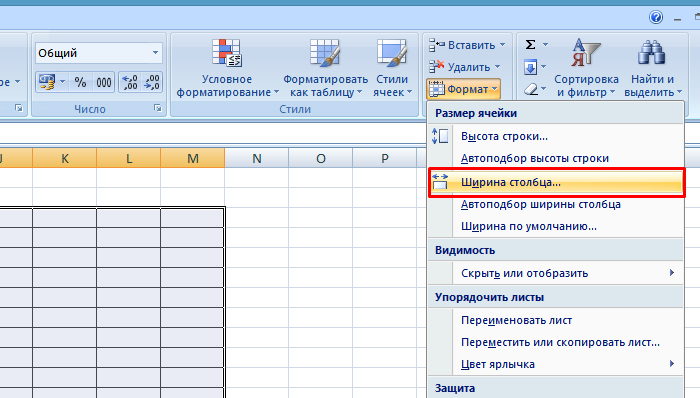This screenshot has width=700, height=398.
Task: Click the Clear eraser icon
Action: pyautogui.click(x=530, y=89)
